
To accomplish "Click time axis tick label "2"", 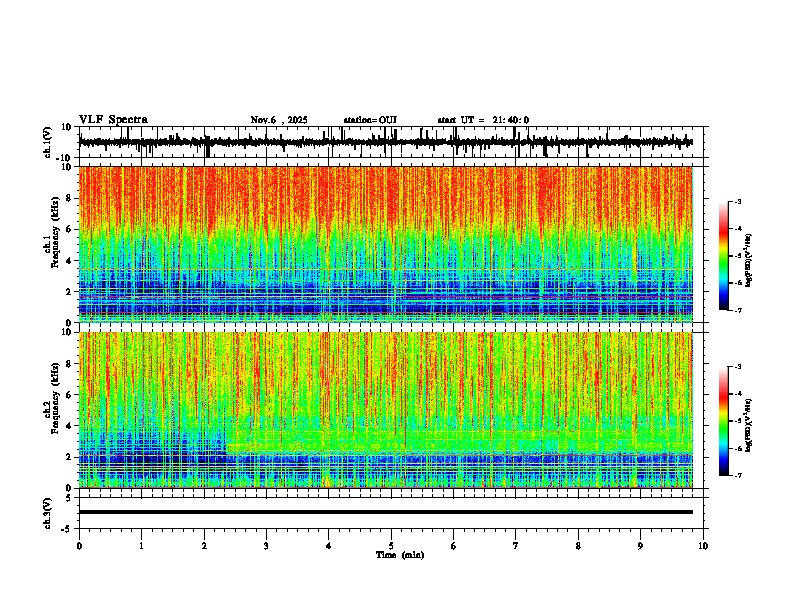I will click(204, 546).
